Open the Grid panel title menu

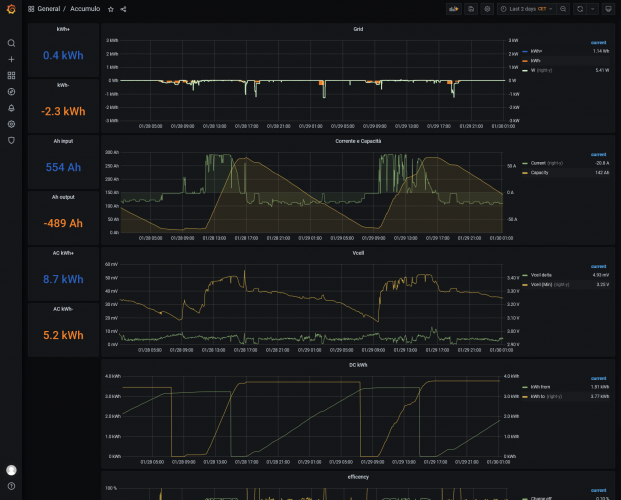[358, 30]
